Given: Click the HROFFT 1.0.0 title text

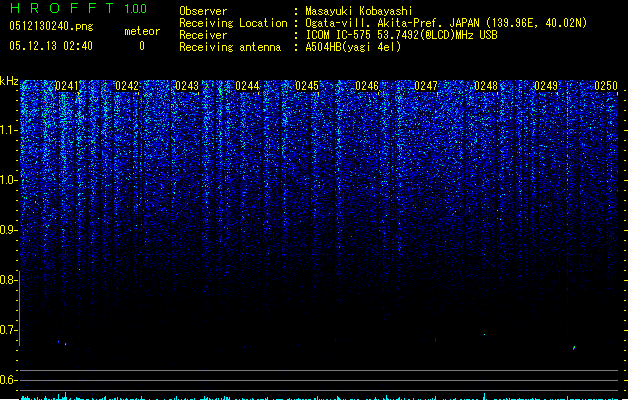Looking at the screenshot, I should click(x=78, y=8).
